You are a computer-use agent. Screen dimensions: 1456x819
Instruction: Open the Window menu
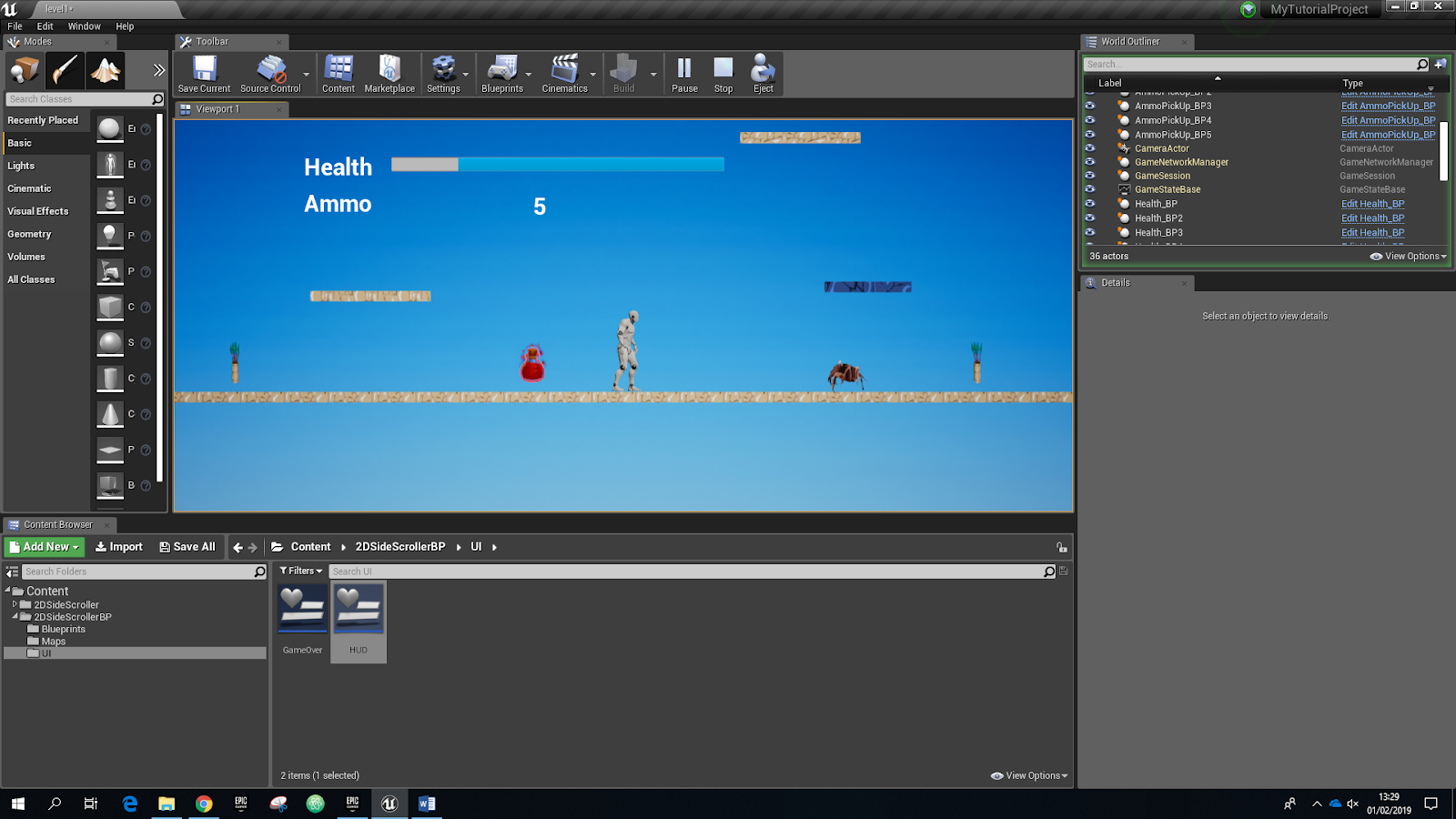pyautogui.click(x=84, y=25)
